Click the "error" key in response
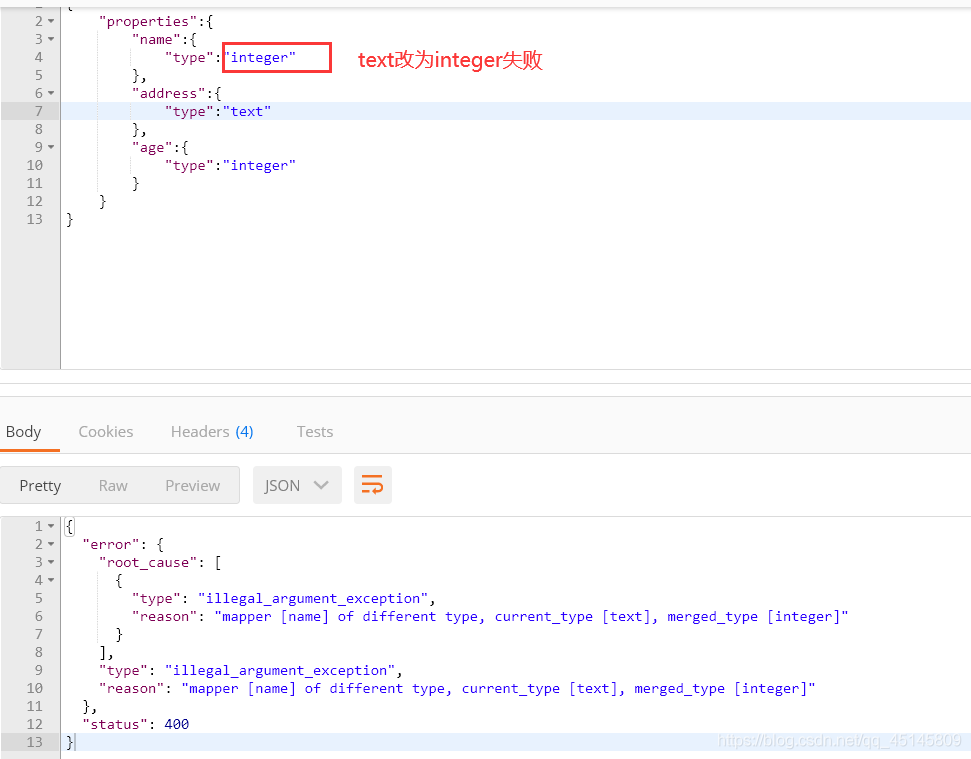Viewport: 971px width, 759px height. 111,544
